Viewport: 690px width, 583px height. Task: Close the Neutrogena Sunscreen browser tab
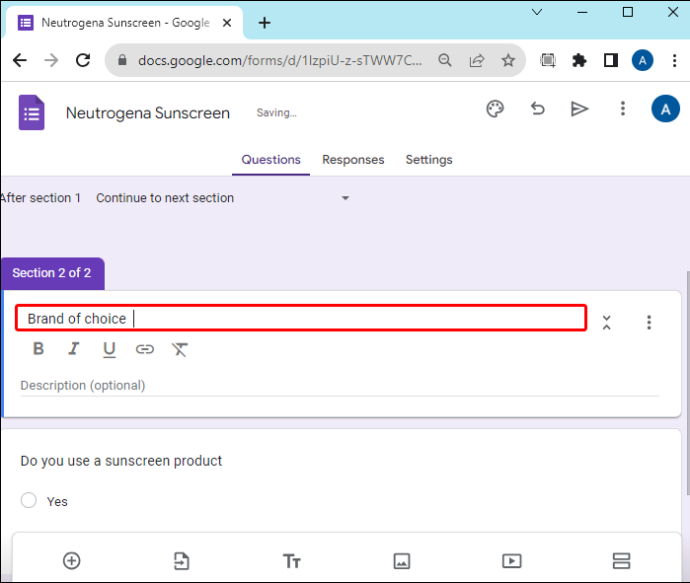pos(227,23)
